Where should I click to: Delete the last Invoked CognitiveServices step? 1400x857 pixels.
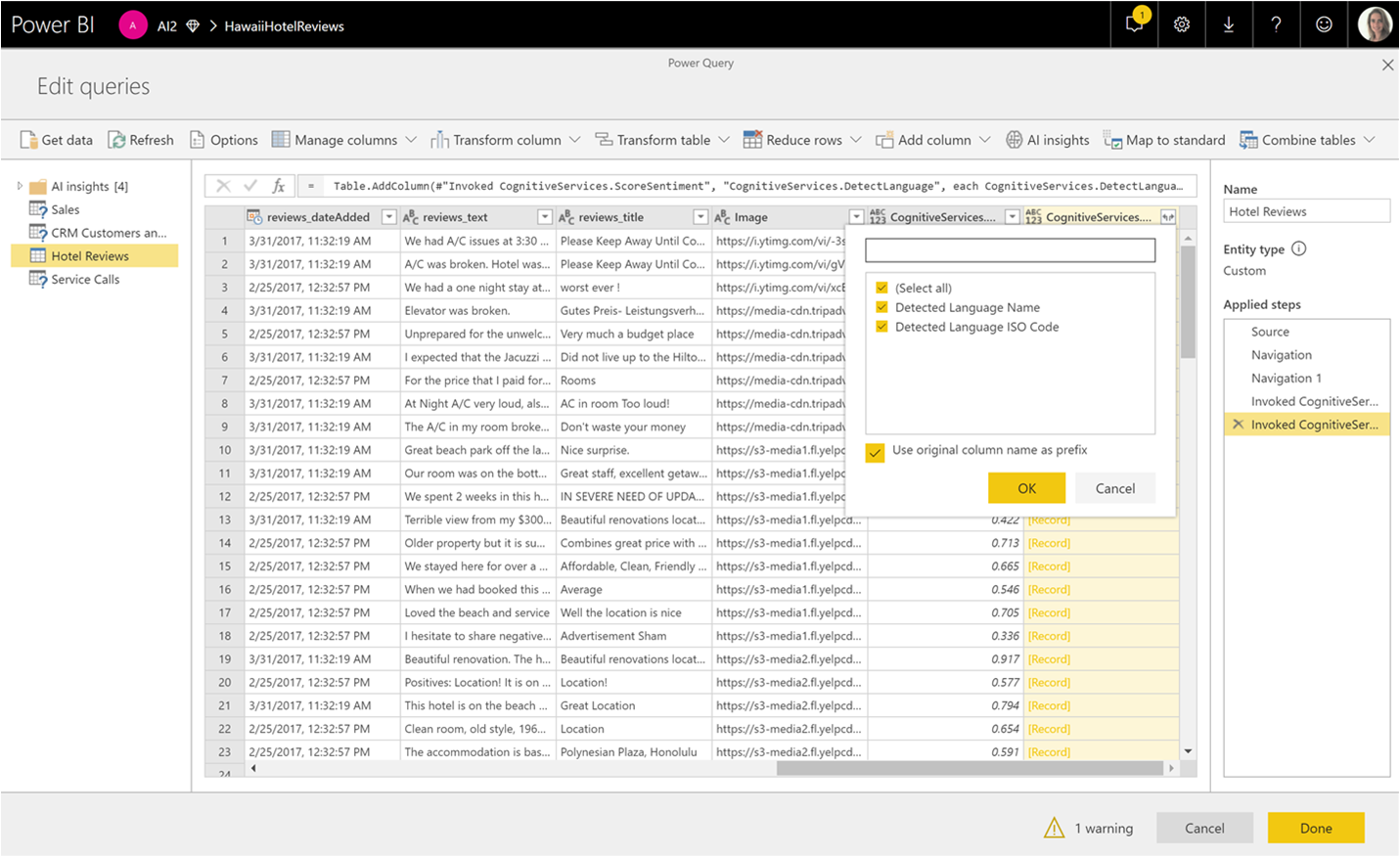pos(1239,425)
